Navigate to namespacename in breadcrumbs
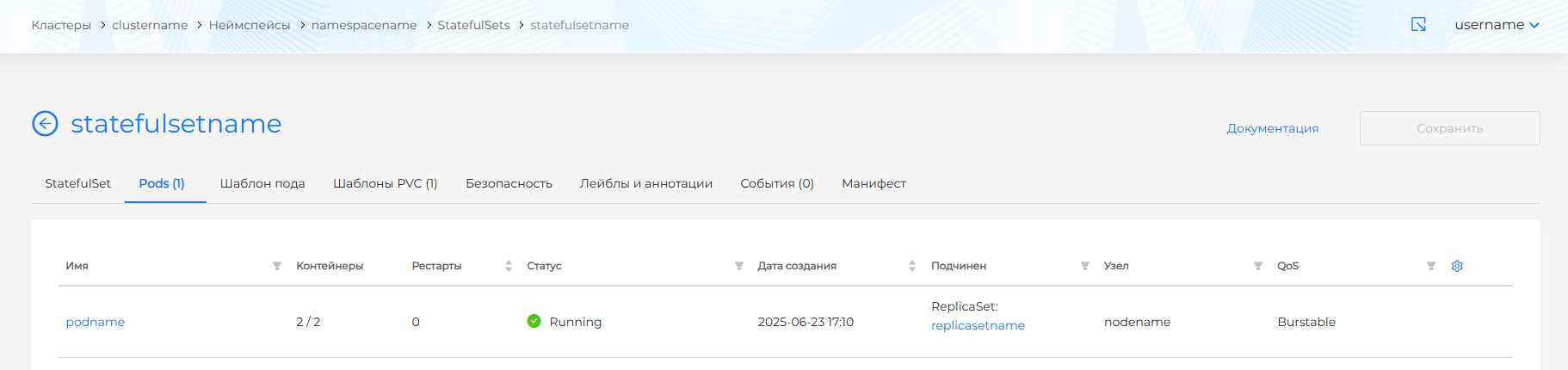This screenshot has height=370, width=1568. click(364, 25)
